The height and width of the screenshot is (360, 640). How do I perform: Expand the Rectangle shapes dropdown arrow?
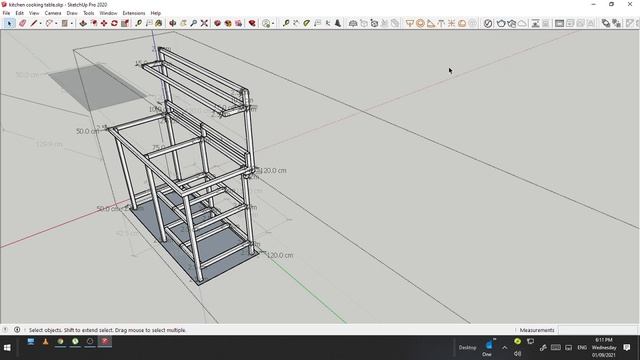coord(71,23)
